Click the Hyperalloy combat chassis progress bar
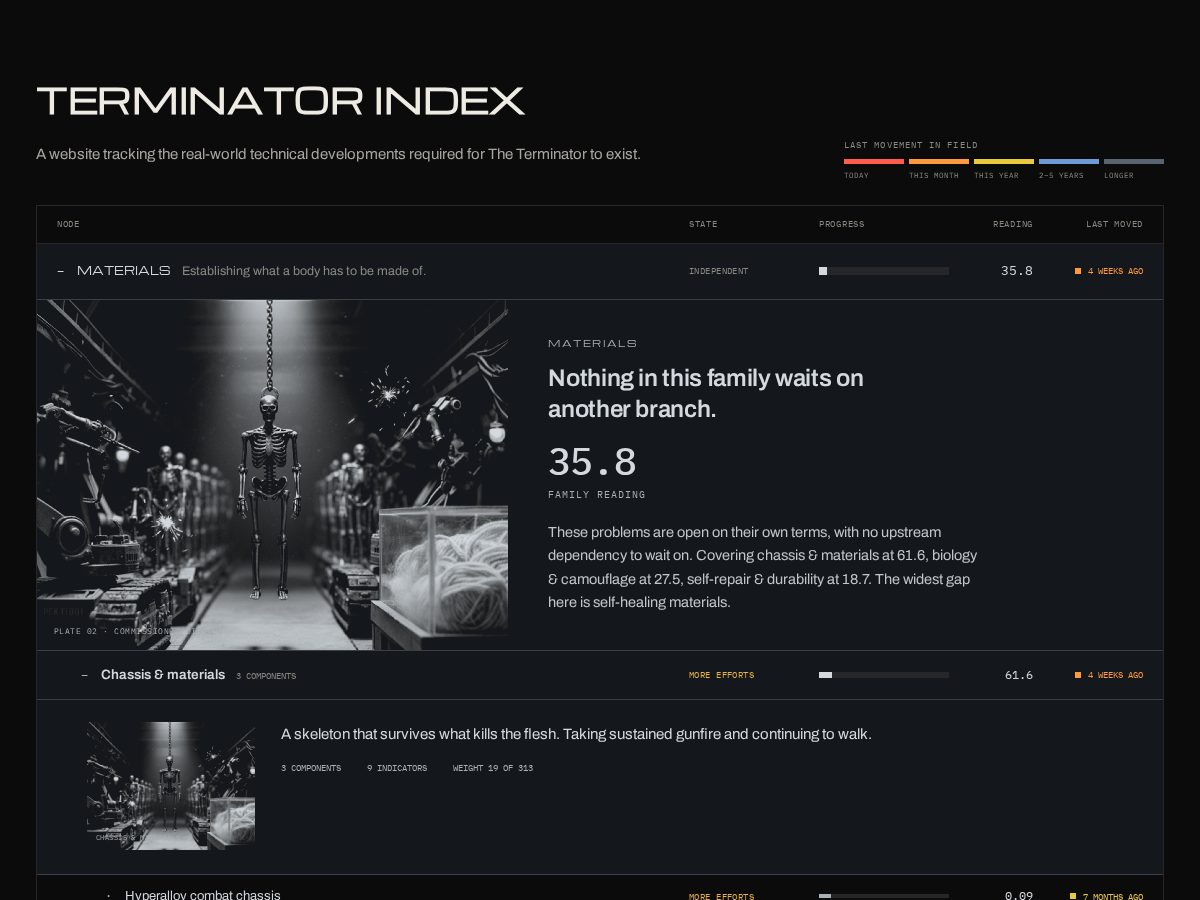Screen dimensions: 1200x900 (884, 896)
